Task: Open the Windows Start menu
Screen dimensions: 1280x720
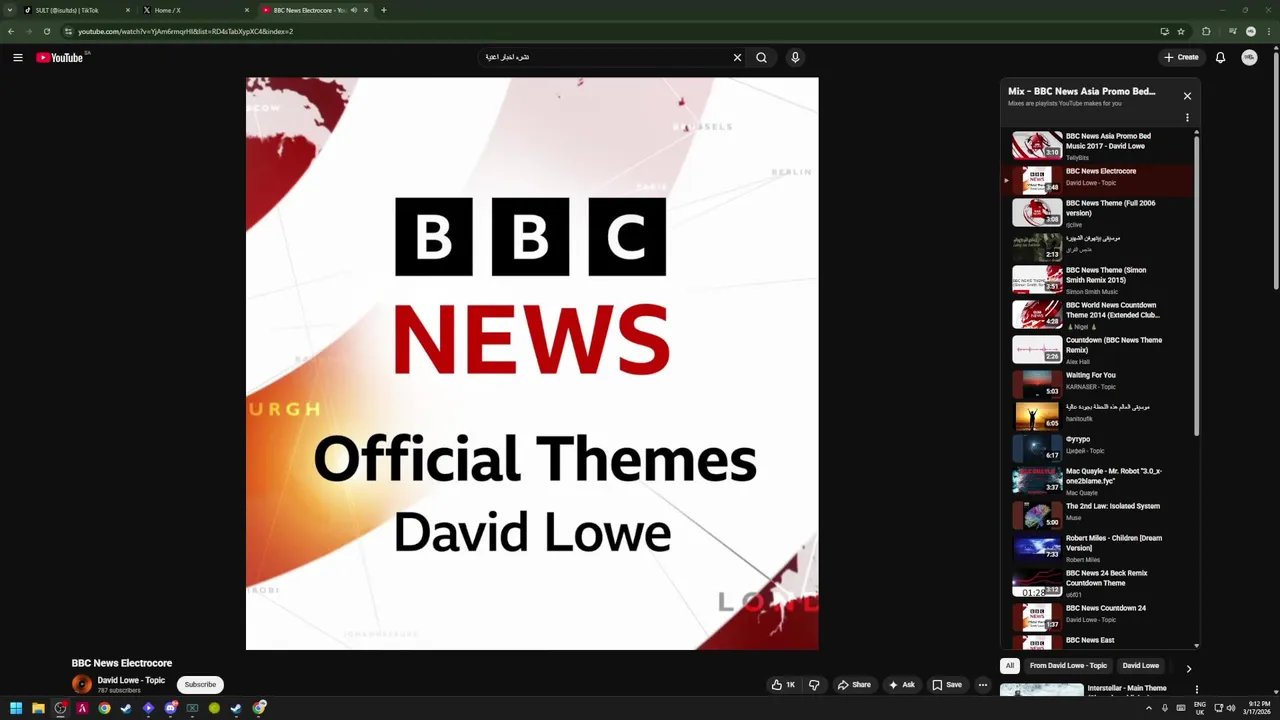Action: [16, 708]
